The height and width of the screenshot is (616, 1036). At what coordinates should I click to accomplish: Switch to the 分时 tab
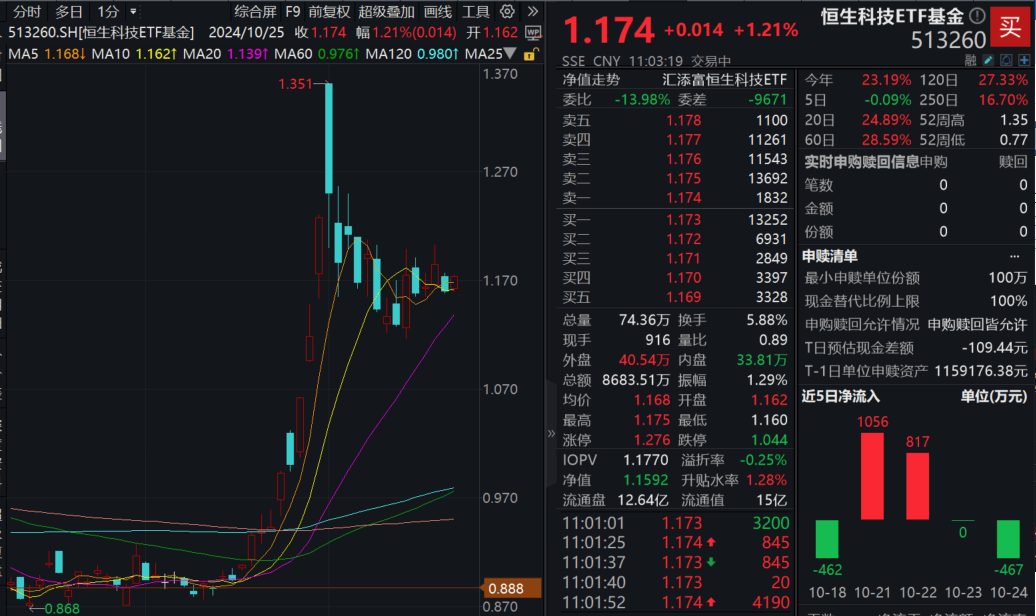28,12
